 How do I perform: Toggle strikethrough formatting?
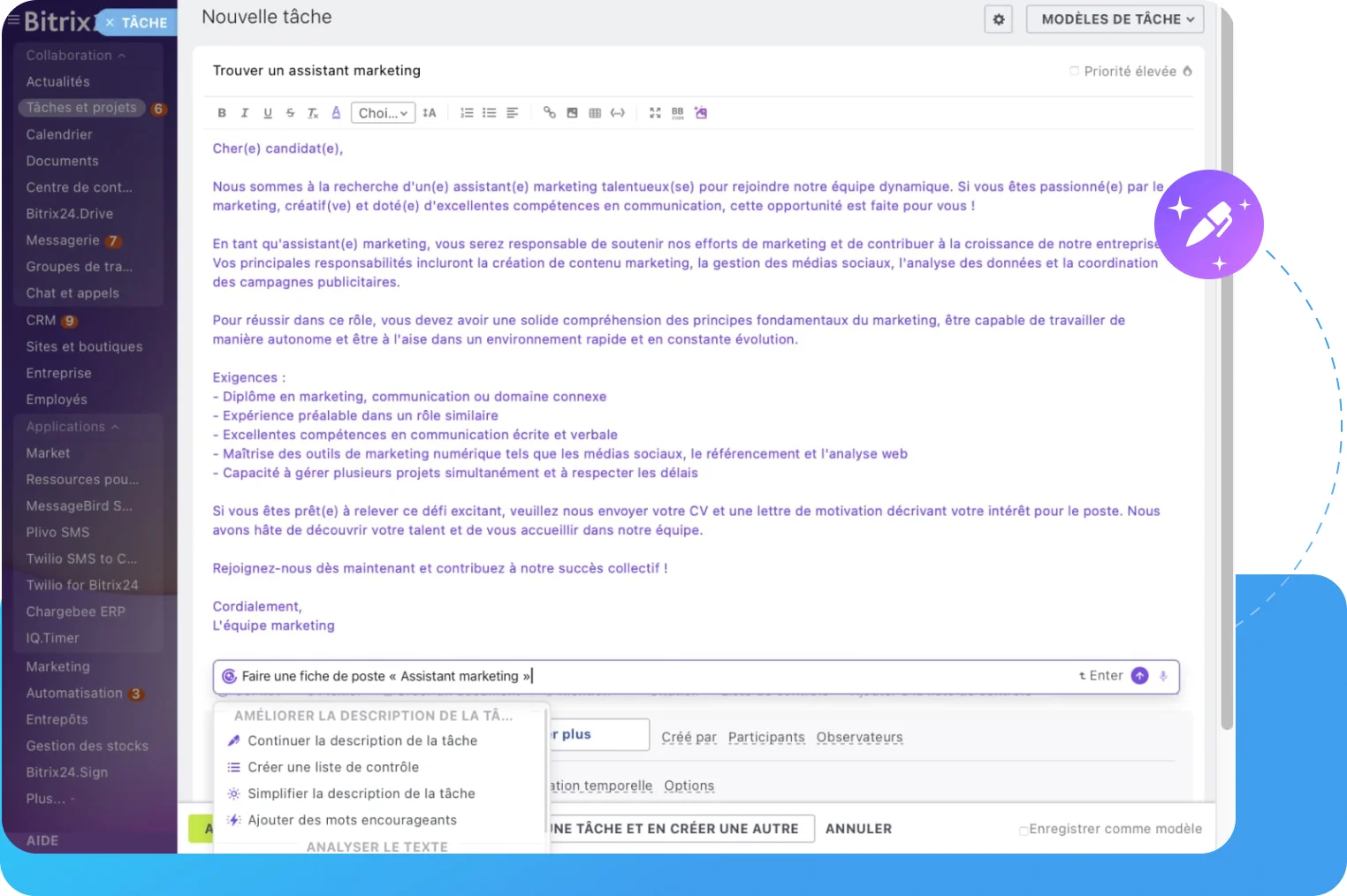click(x=290, y=112)
